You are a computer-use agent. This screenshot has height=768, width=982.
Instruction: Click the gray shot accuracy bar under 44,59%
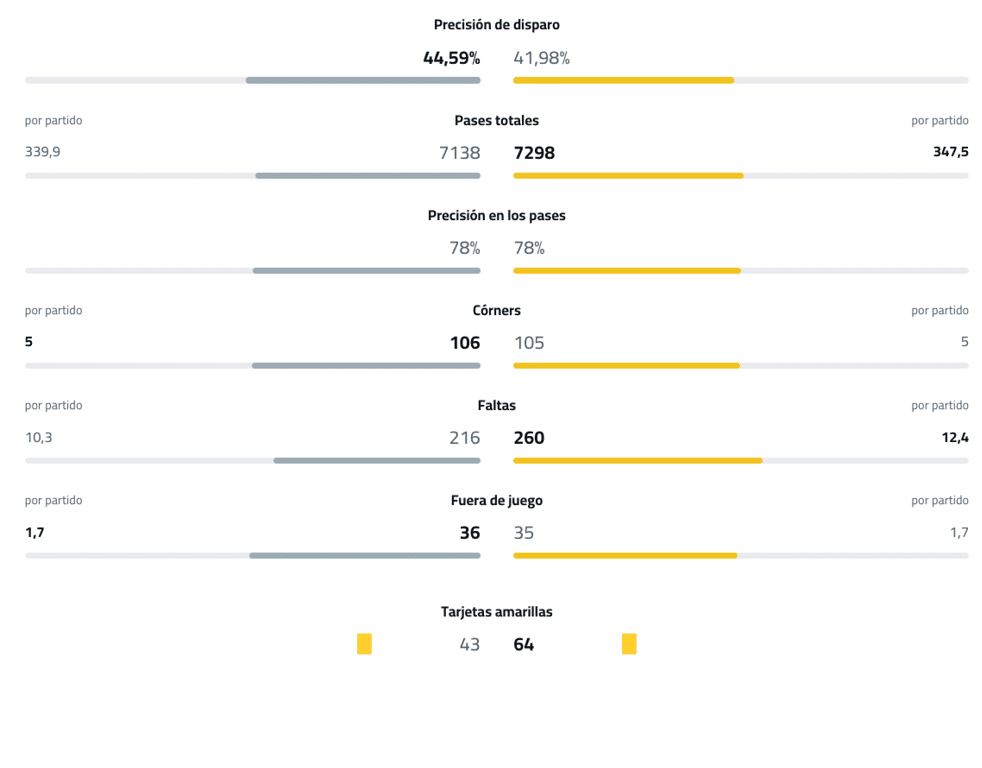(x=363, y=80)
